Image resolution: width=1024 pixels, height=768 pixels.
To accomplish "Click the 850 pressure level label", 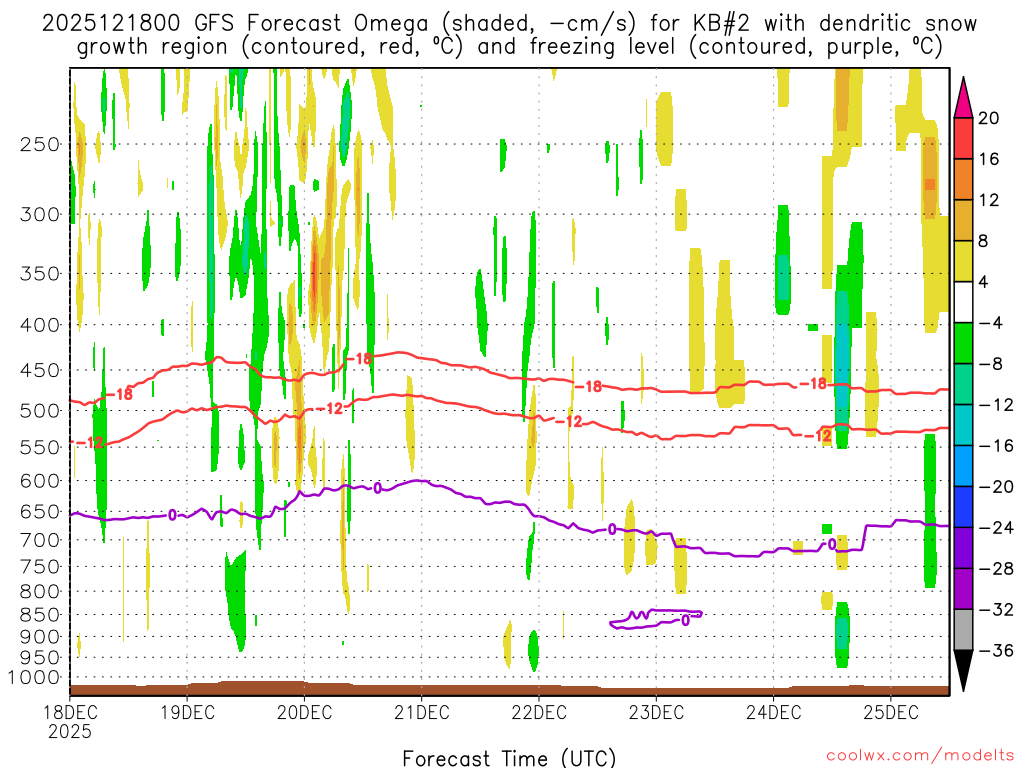I will 40,615.
